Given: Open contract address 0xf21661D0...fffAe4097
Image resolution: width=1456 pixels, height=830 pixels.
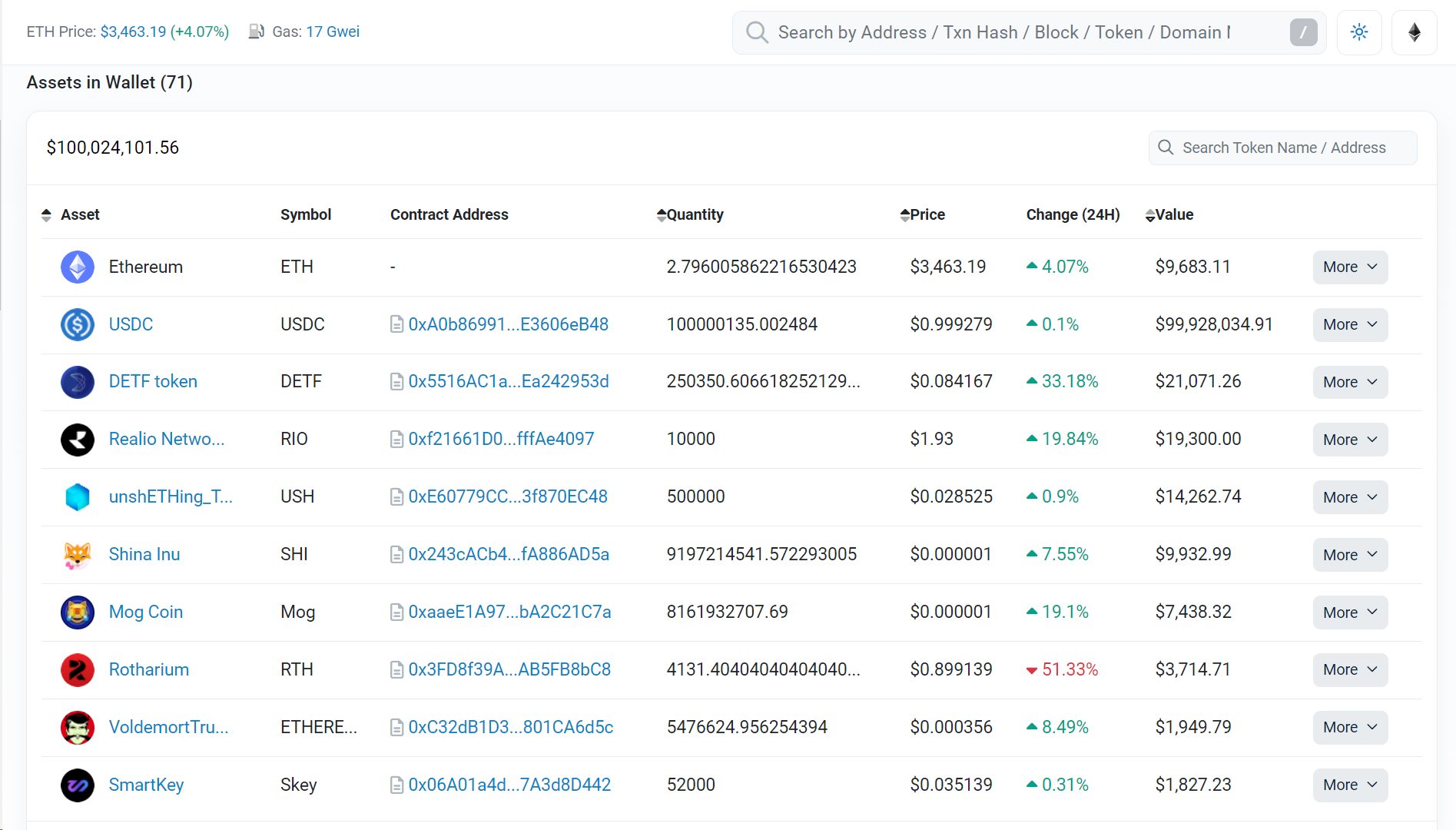Looking at the screenshot, I should click(x=501, y=440).
